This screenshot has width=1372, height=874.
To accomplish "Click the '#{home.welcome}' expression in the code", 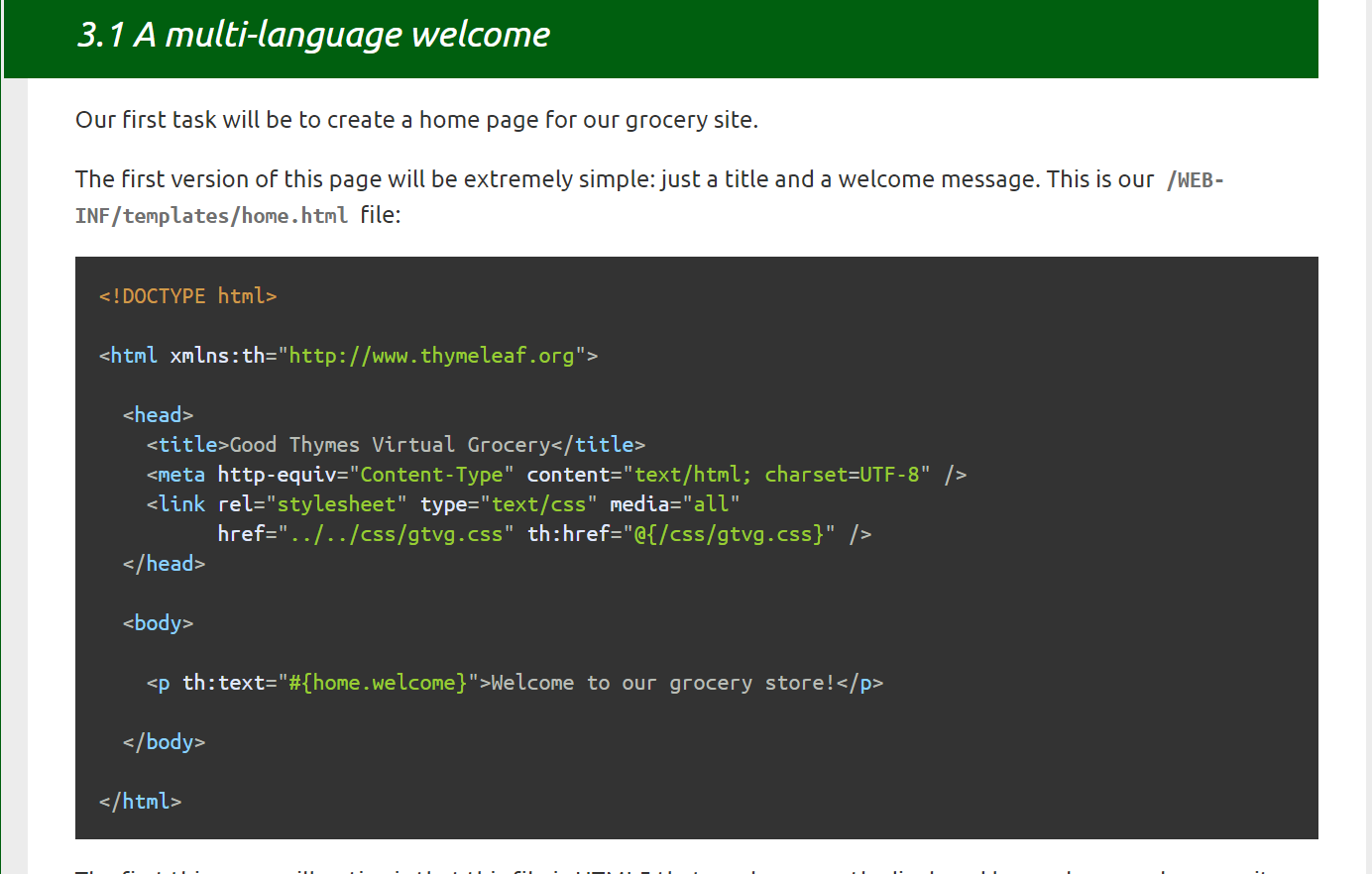I will 378,683.
